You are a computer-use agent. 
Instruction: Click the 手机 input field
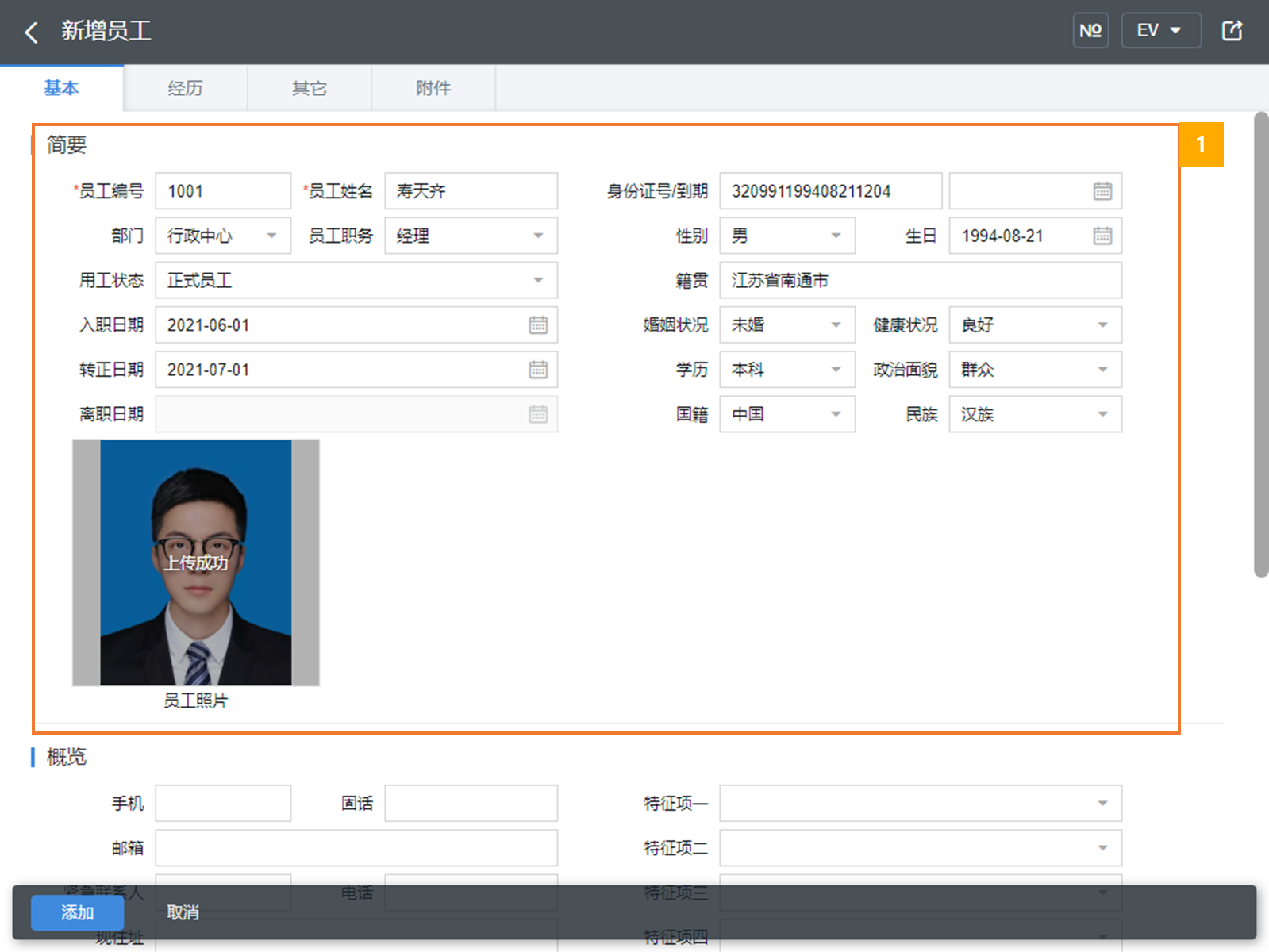[223, 804]
